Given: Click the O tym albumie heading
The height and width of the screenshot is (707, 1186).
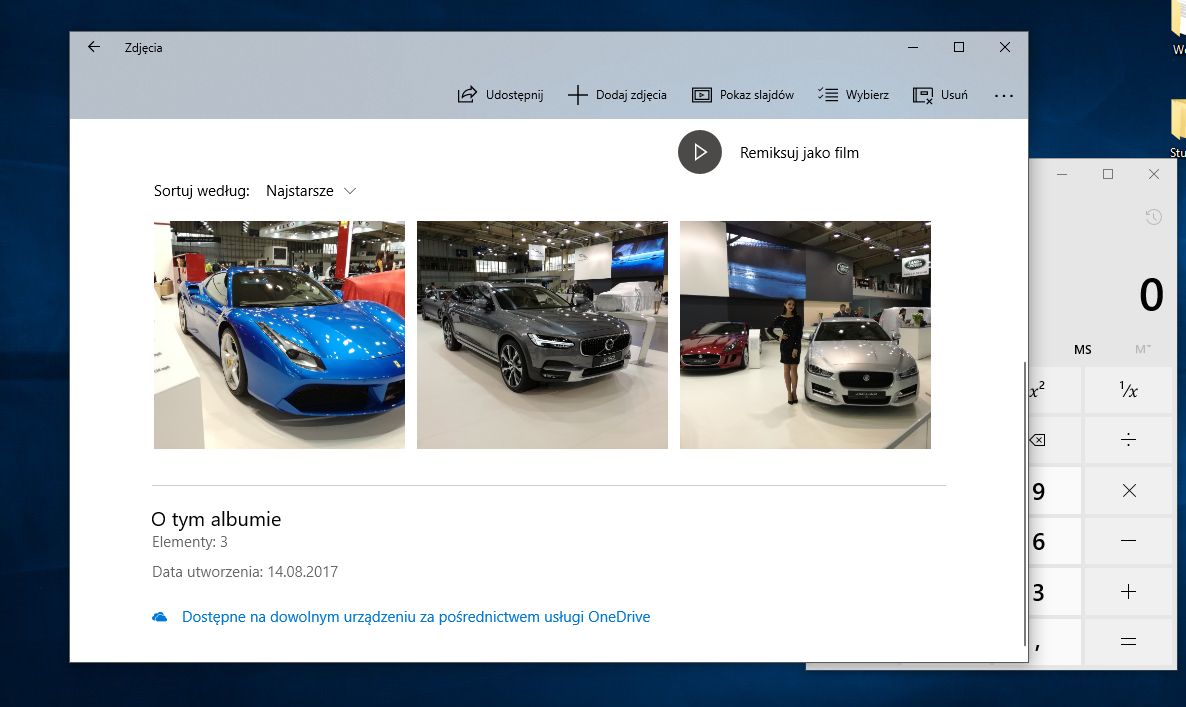Looking at the screenshot, I should pyautogui.click(x=216, y=519).
